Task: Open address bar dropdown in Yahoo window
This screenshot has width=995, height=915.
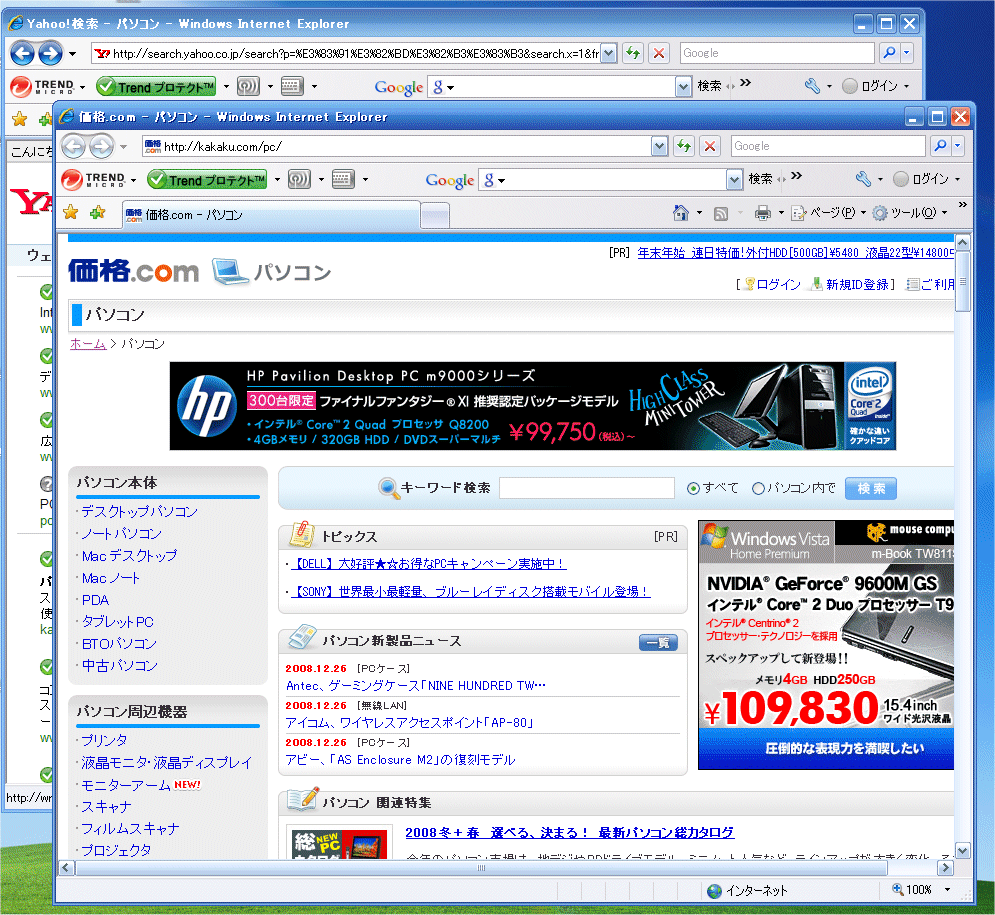Action: click(x=609, y=53)
